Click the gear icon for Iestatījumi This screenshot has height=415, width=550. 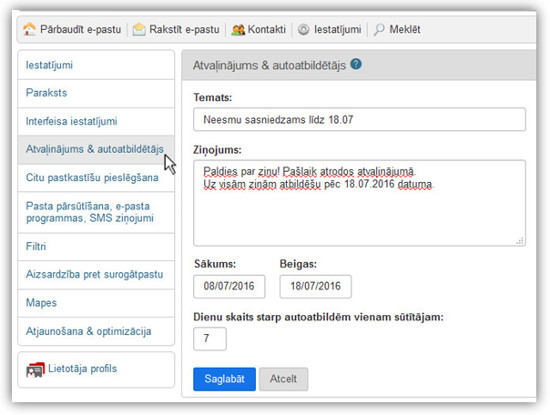click(303, 29)
